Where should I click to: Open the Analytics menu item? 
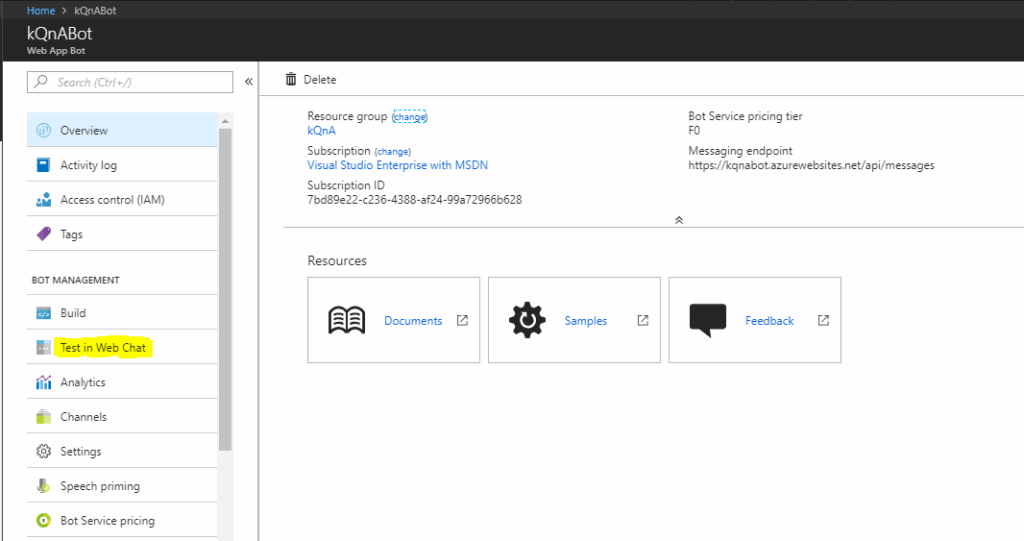[122, 382]
